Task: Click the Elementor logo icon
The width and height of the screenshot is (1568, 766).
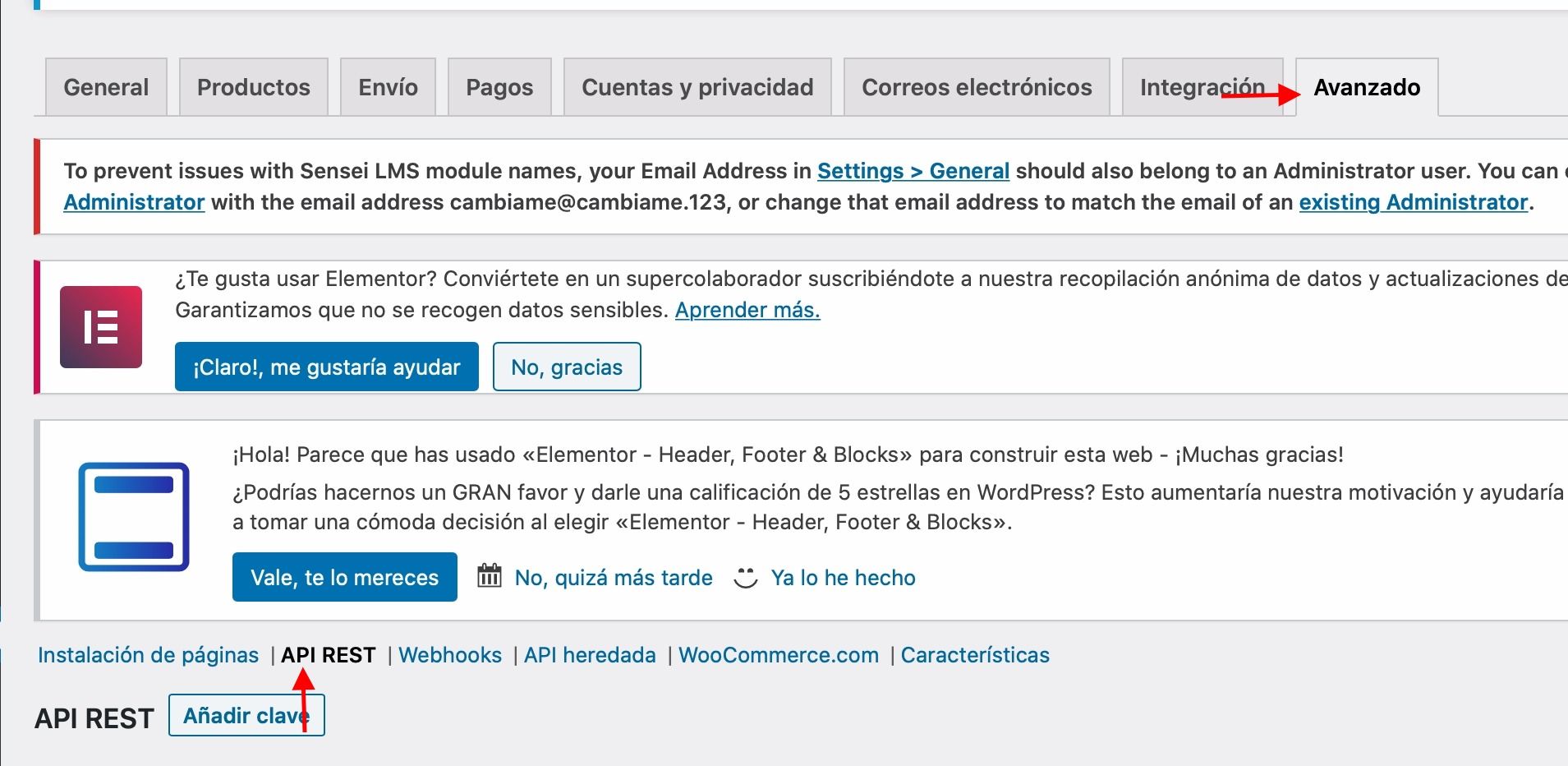Action: (x=101, y=327)
